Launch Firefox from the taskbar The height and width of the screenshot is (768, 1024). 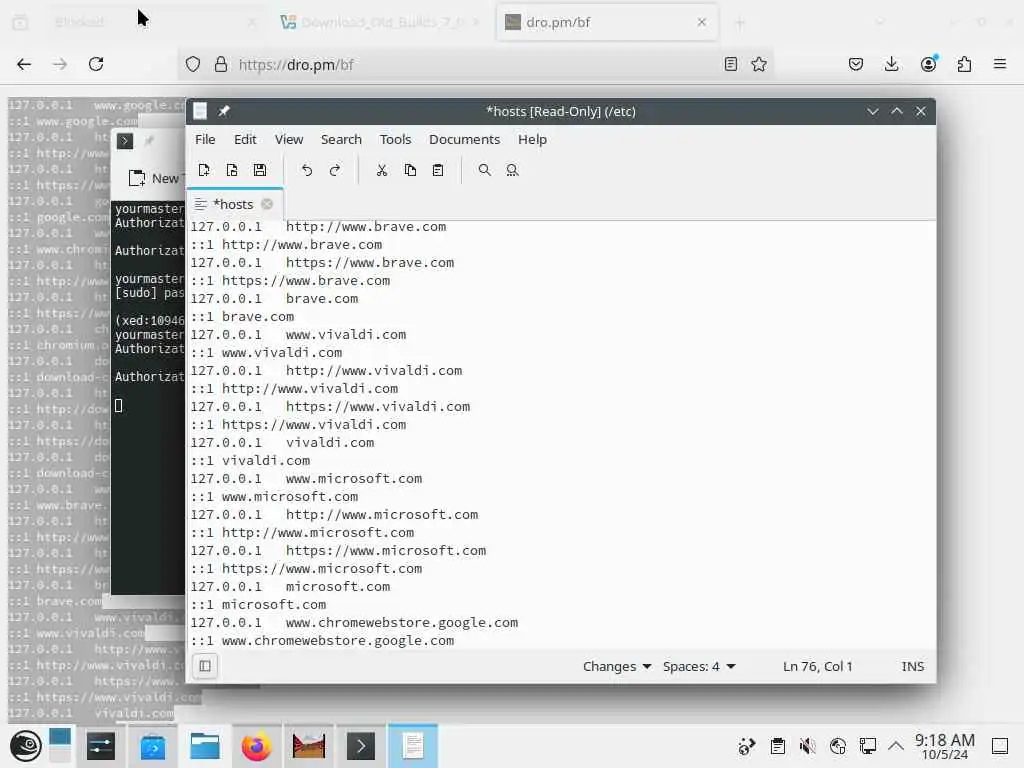[257, 746]
